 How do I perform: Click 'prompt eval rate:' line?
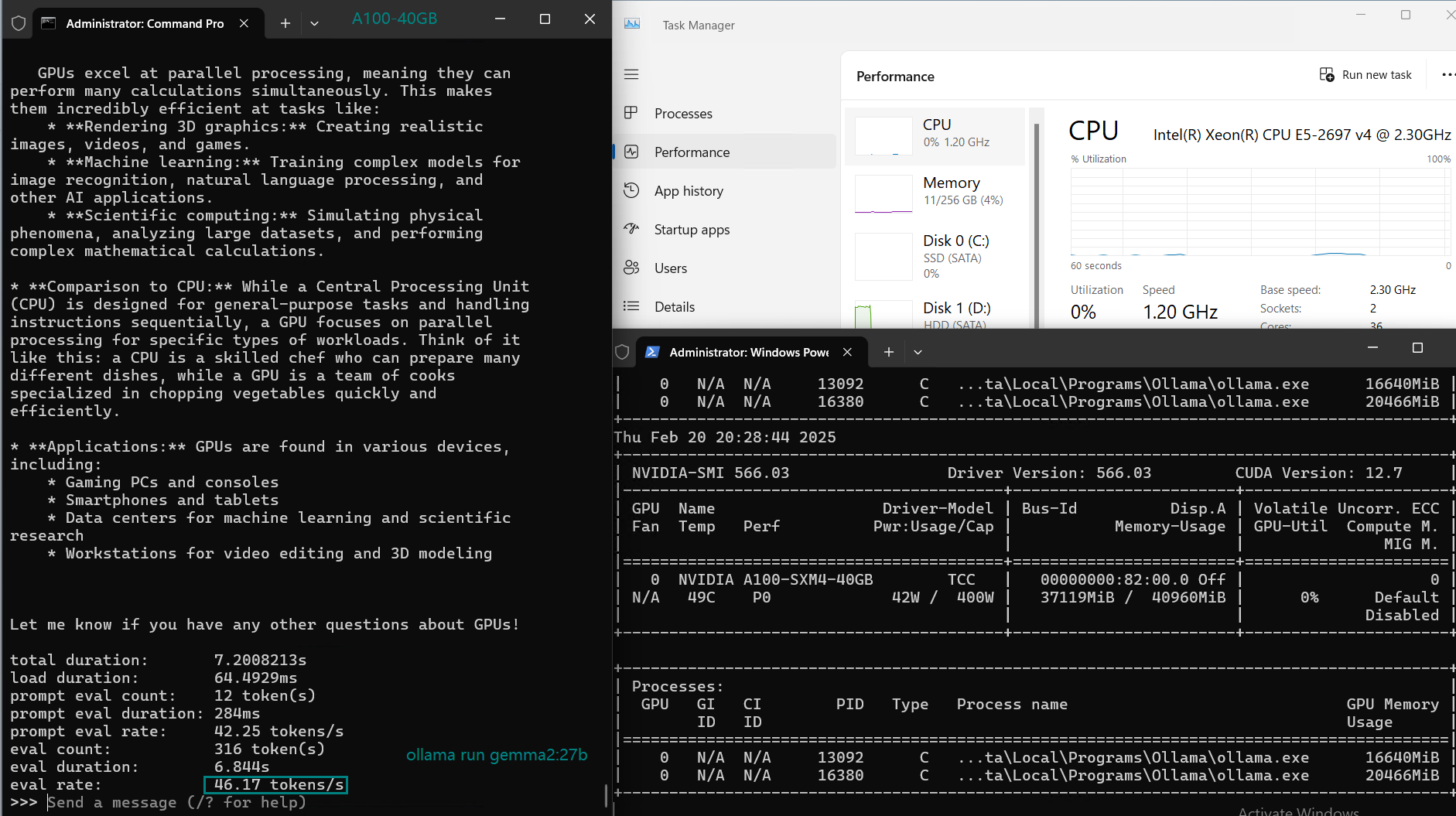coord(176,731)
